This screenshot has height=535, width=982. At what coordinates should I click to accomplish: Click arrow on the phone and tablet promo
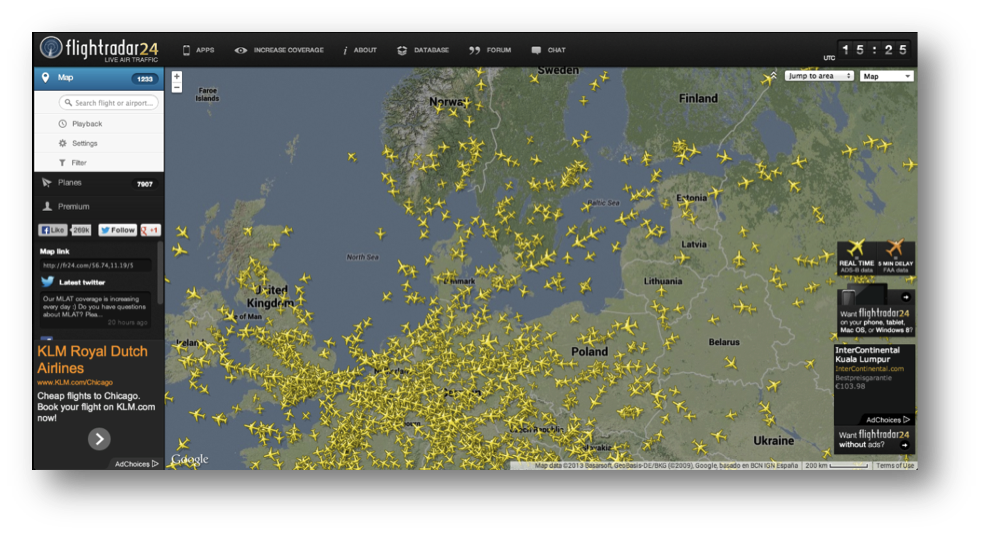906,297
